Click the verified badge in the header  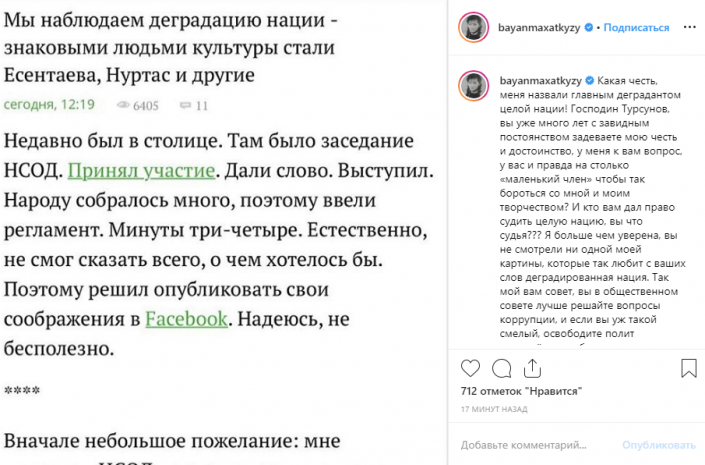(x=589, y=29)
